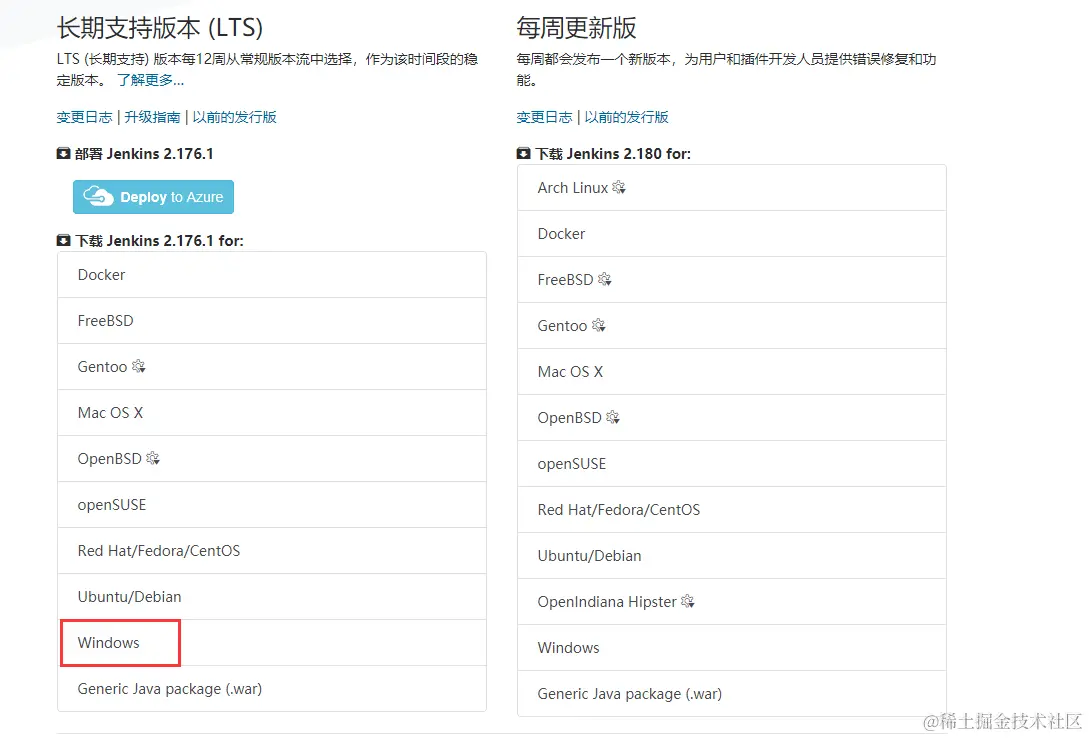Viewport: 1089px width, 738px height.
Task: Select OpenBSD in the weekly 2.180 list
Action: [731, 417]
